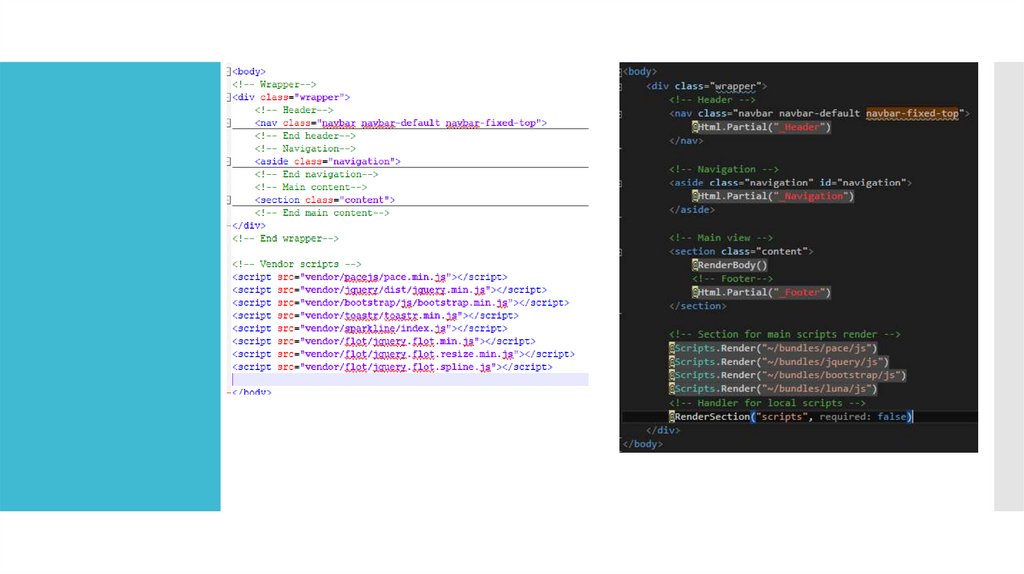This screenshot has width=1024, height=574.
Task: Click the div class="wrapper" line in dark editor
Action: pyautogui.click(x=707, y=86)
